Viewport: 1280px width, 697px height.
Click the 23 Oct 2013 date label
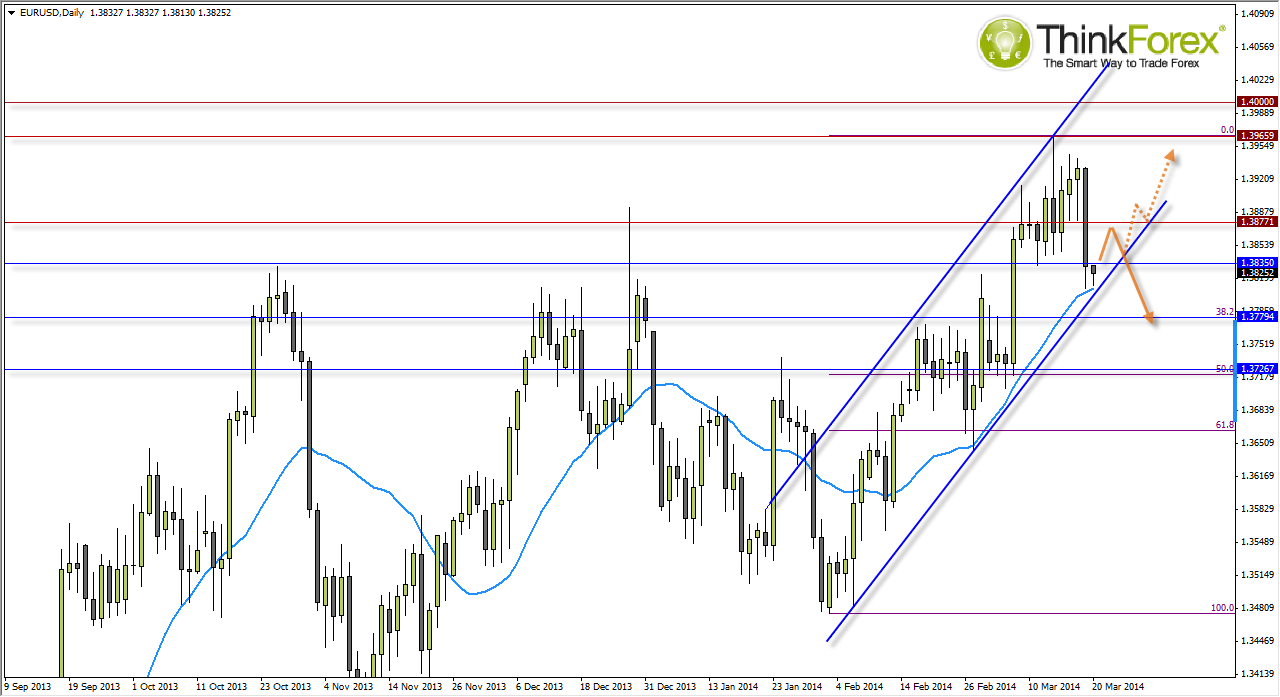coord(286,687)
